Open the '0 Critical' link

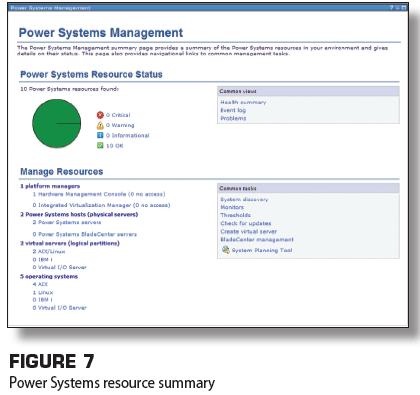118,115
